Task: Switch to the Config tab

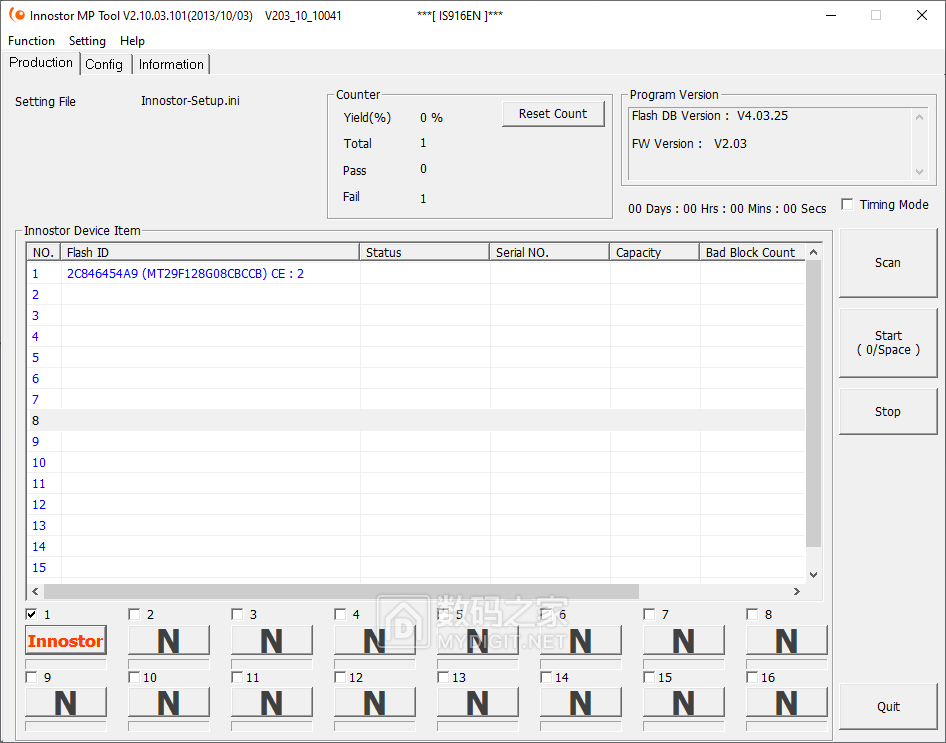Action: pos(104,64)
